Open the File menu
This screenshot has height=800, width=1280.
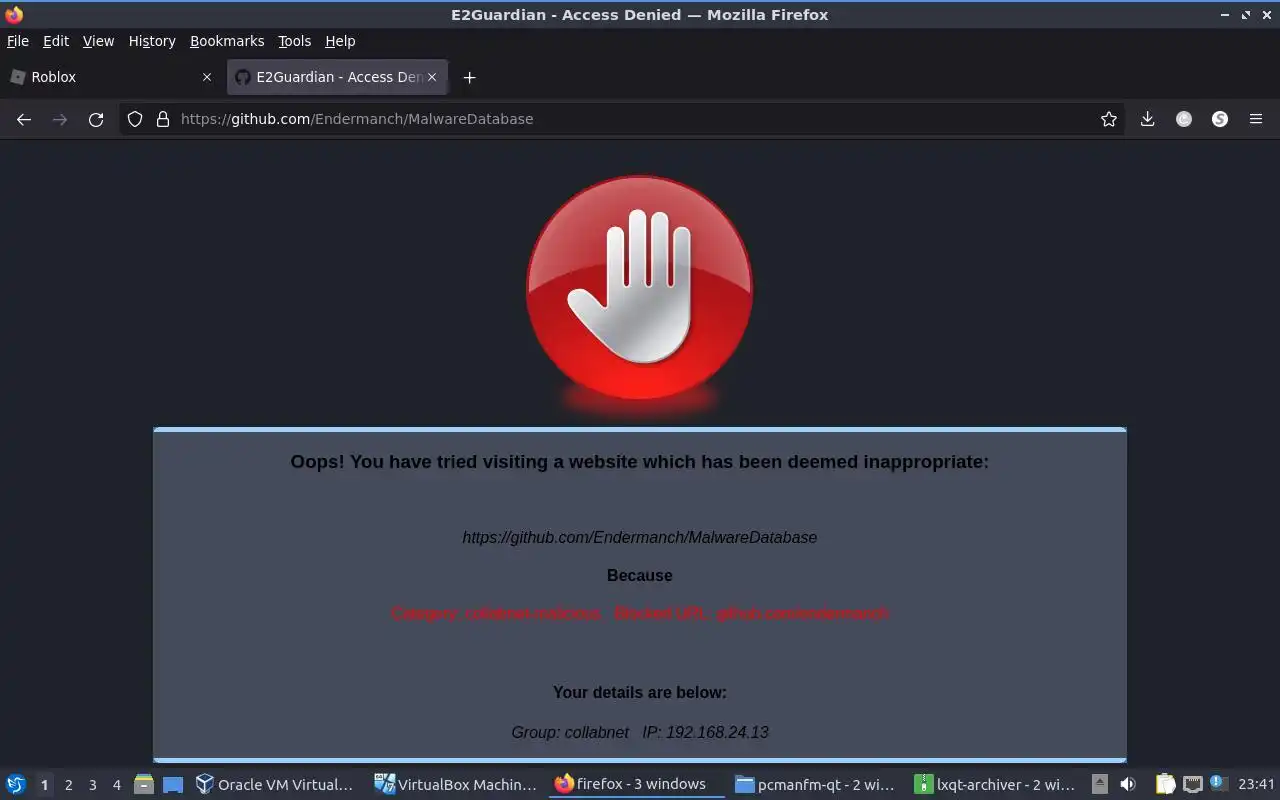point(18,41)
